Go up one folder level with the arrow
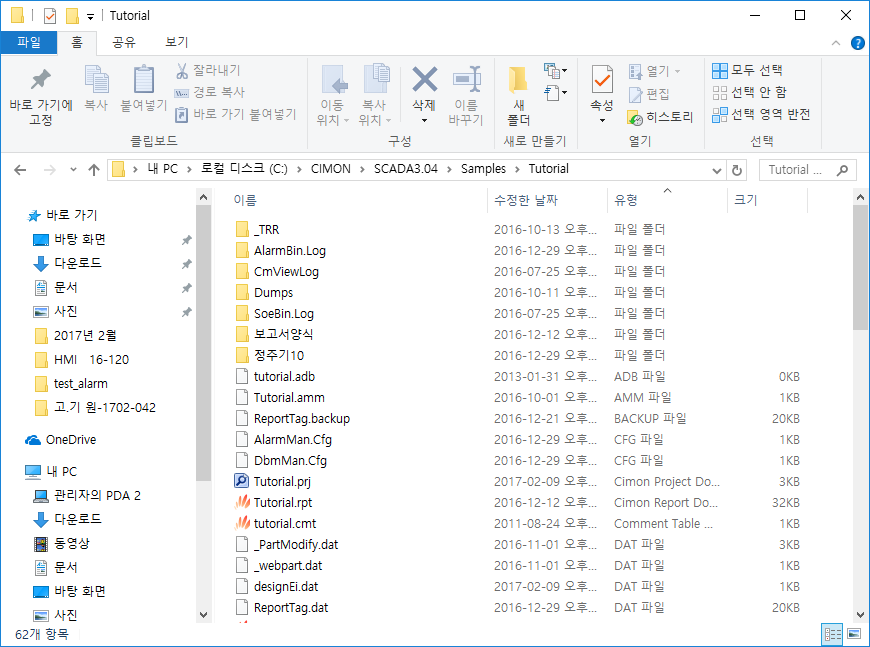870x647 pixels. 94,170
